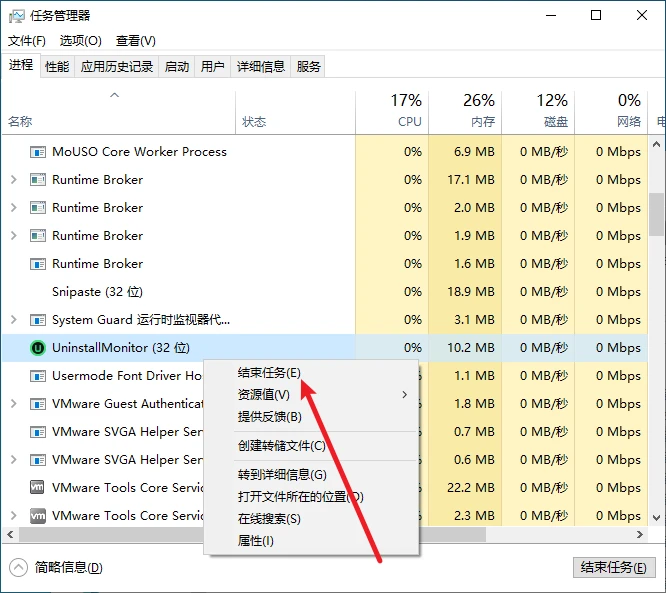Screen dimensions: 666x593
Task: Choose 打开文件所在的位置 in the context menu
Action: (x=311, y=497)
